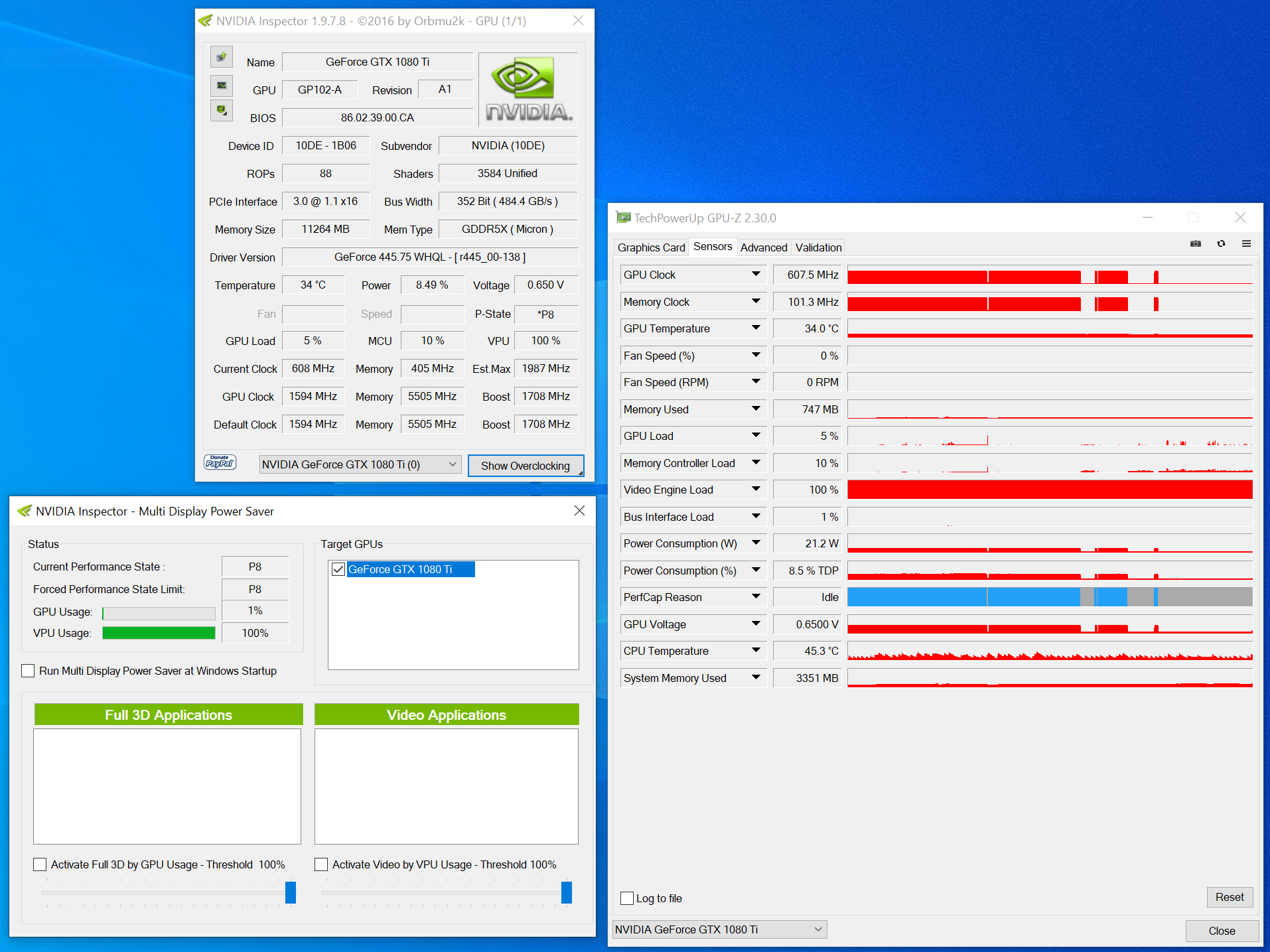The width and height of the screenshot is (1270, 952).
Task: Minimize the GPU-Z window
Action: tap(1147, 217)
